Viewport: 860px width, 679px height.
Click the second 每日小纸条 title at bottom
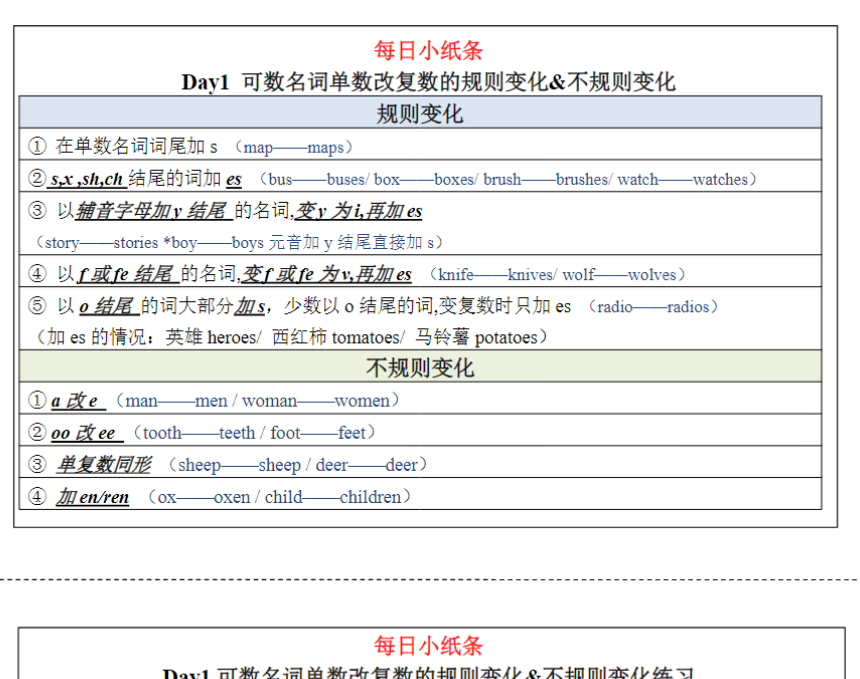tap(428, 645)
